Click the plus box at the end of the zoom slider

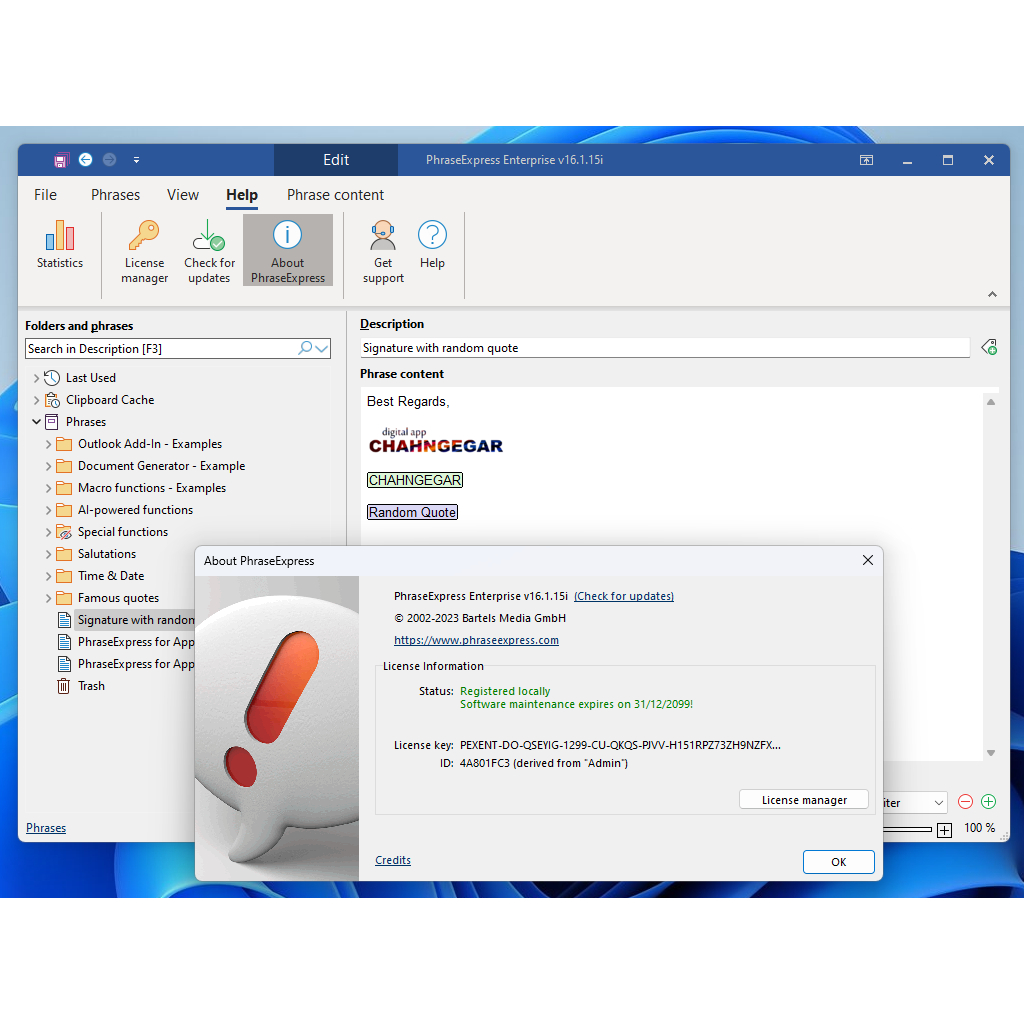pyautogui.click(x=944, y=830)
